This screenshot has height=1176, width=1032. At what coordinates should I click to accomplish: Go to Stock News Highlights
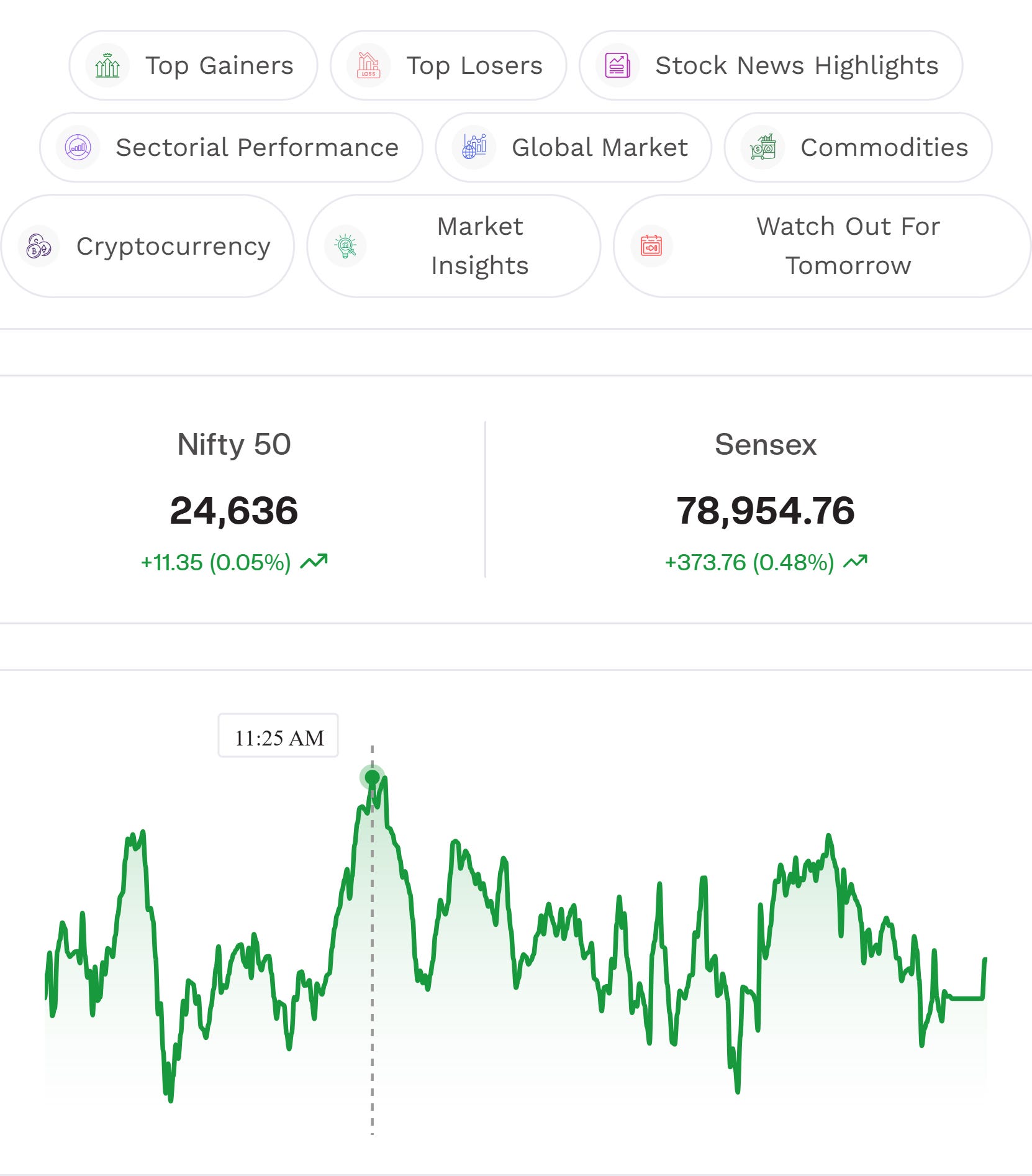(771, 65)
